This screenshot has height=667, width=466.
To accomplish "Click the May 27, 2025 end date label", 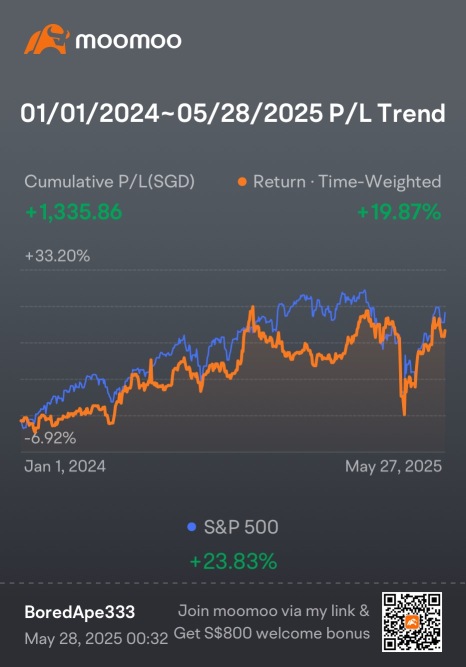I will point(394,466).
